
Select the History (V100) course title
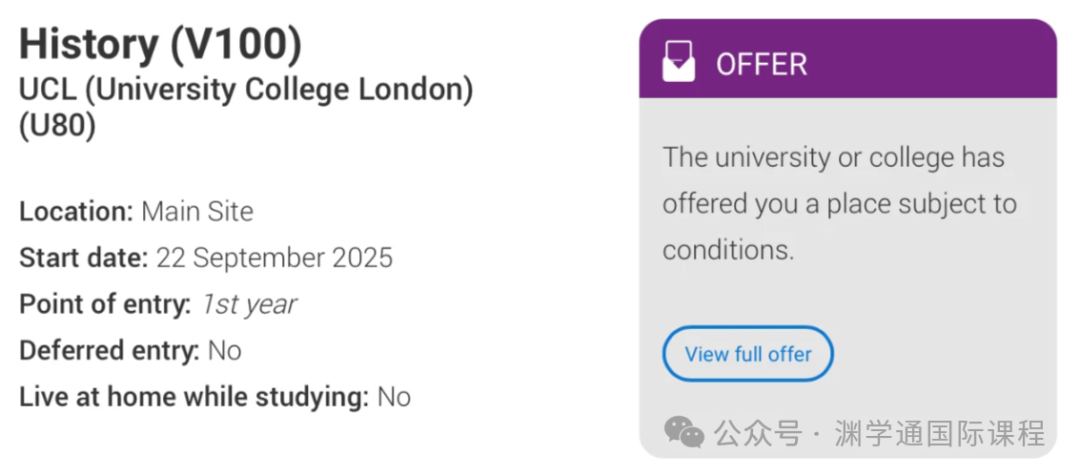click(160, 44)
